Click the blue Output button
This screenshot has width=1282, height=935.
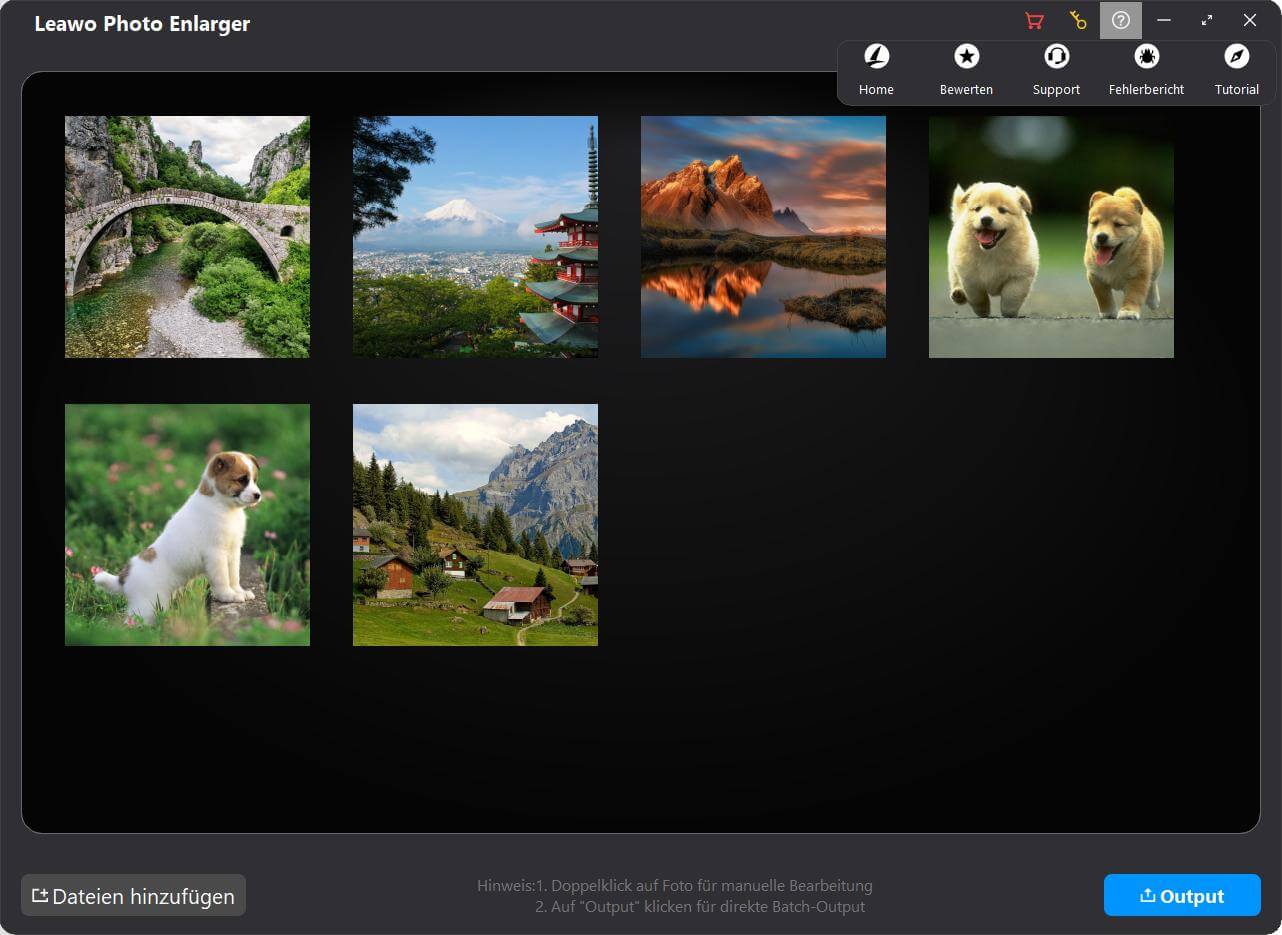point(1182,896)
